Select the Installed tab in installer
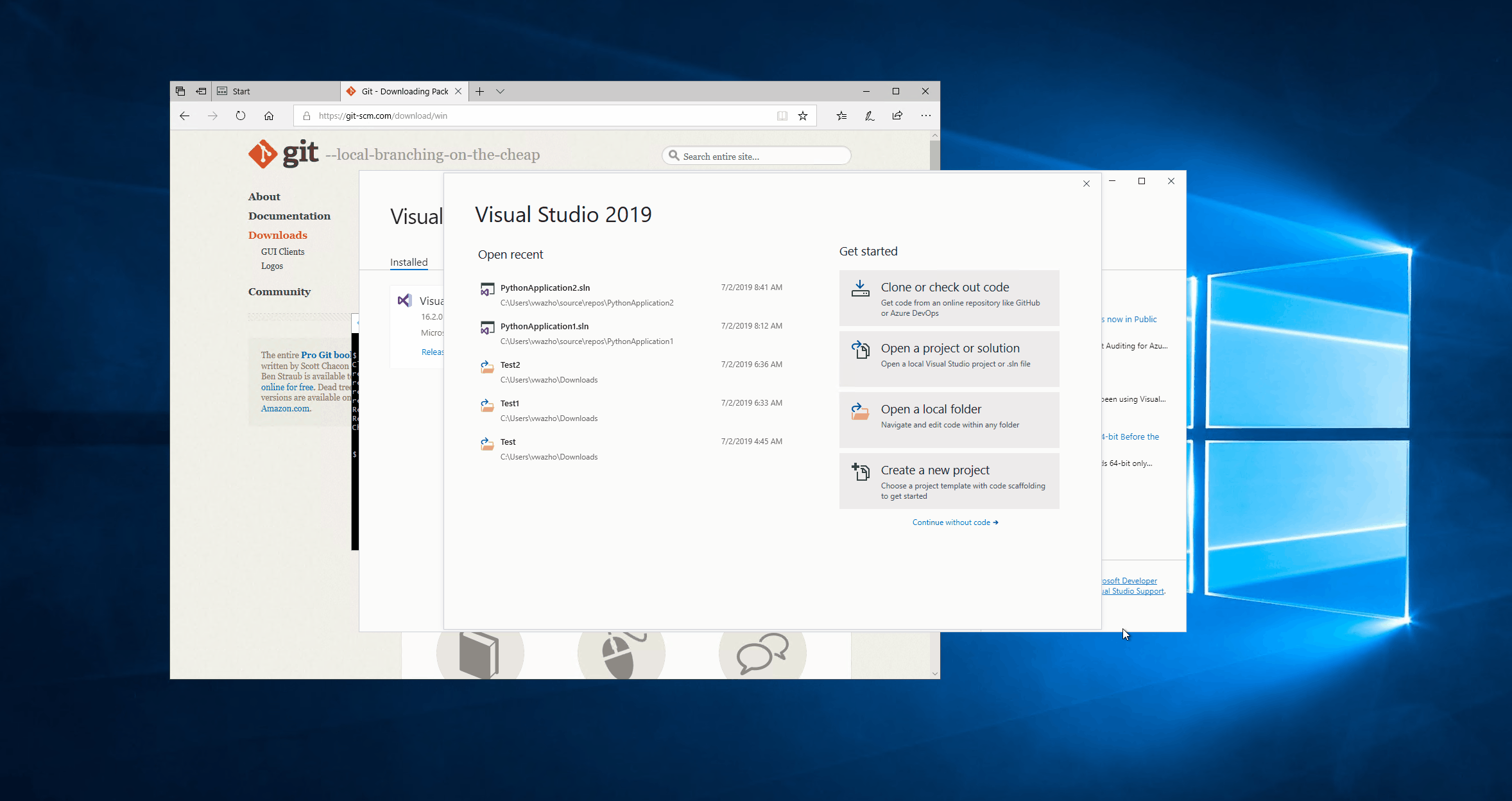Screen dimensions: 1512x801 pyautogui.click(x=409, y=262)
